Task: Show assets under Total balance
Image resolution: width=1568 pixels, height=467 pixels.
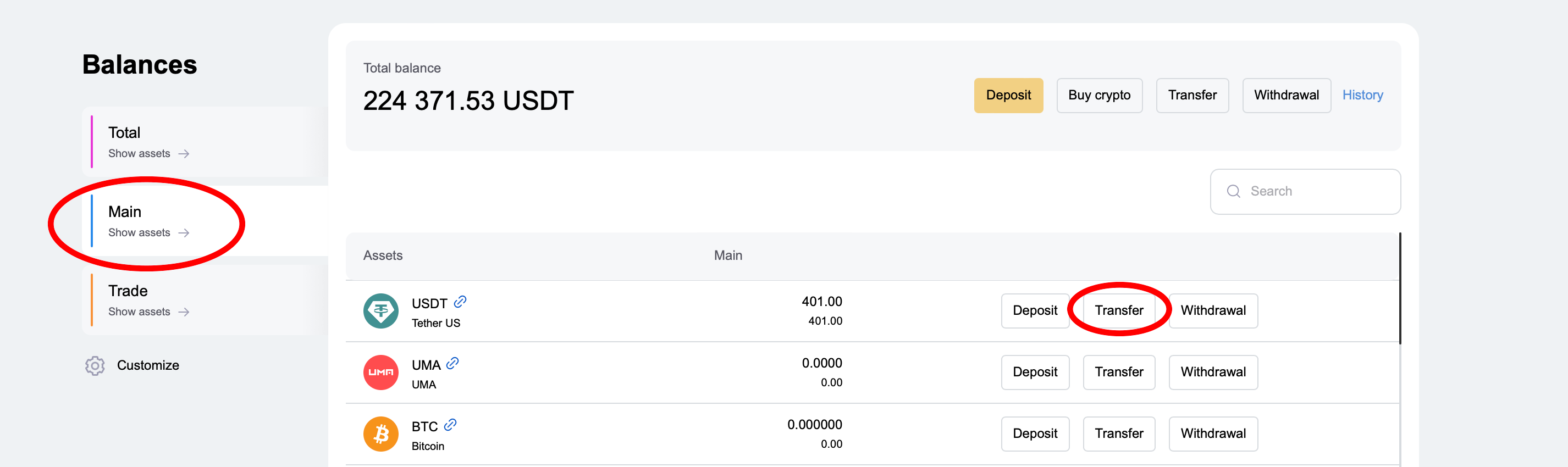Action: click(x=148, y=154)
